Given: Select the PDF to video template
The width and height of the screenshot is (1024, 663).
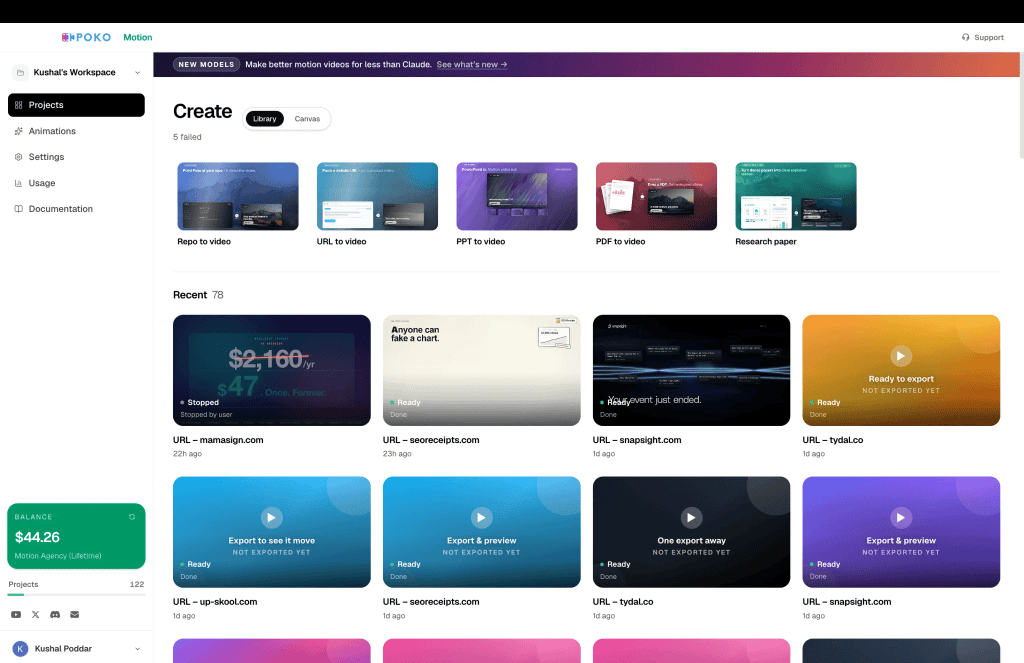Looking at the screenshot, I should coord(656,197).
